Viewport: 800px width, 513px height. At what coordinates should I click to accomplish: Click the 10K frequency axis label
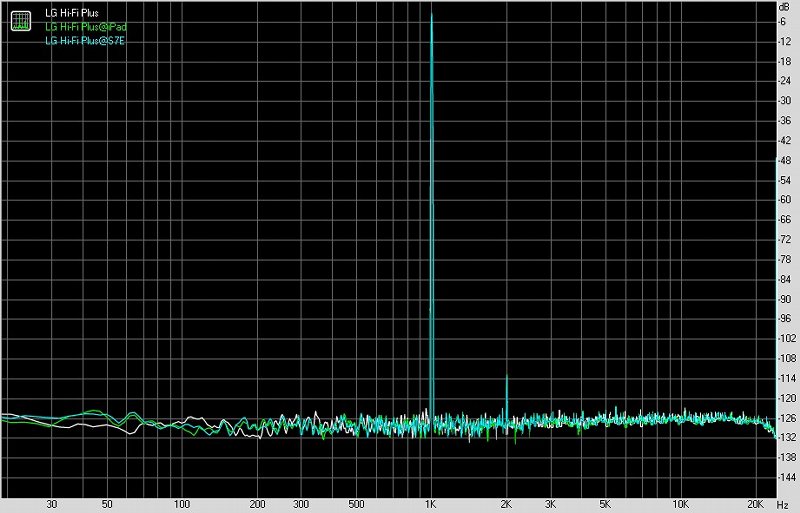click(681, 504)
